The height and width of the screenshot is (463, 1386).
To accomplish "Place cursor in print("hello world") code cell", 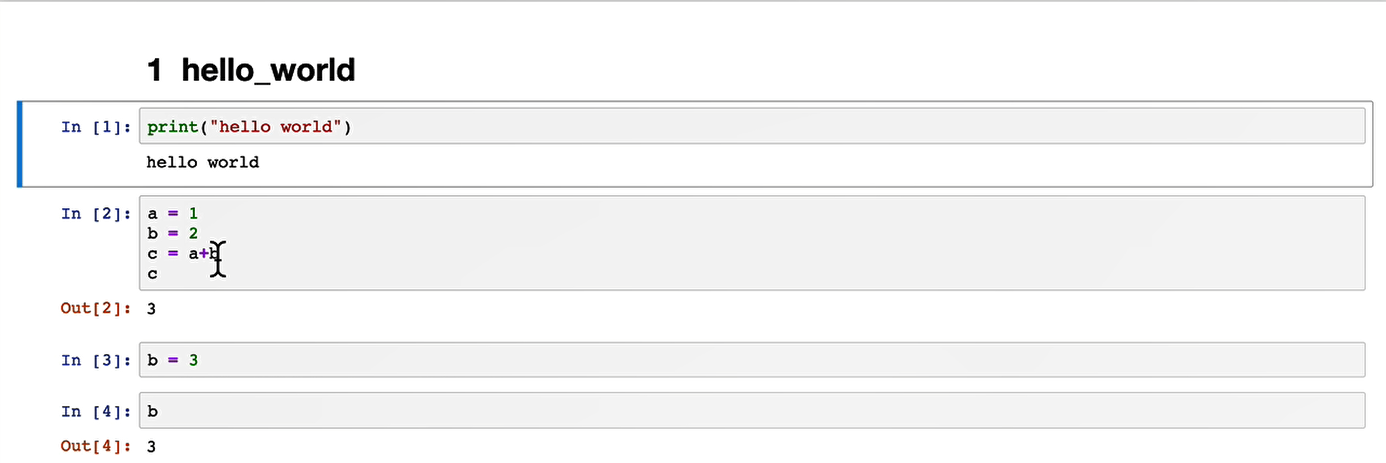I will [x=752, y=126].
